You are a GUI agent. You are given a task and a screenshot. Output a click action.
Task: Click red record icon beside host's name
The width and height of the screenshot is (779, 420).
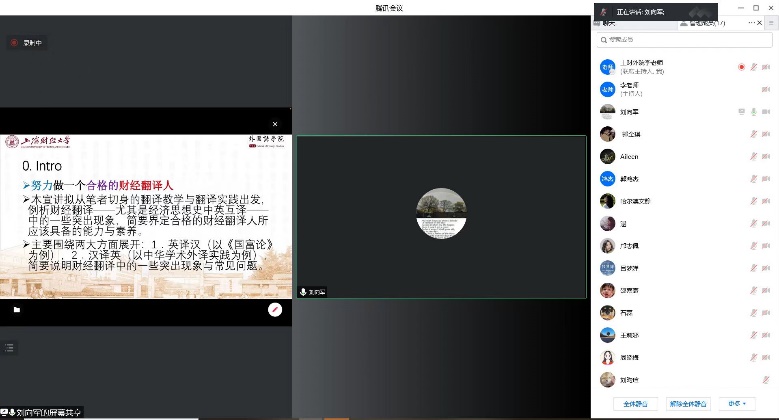pyautogui.click(x=741, y=66)
